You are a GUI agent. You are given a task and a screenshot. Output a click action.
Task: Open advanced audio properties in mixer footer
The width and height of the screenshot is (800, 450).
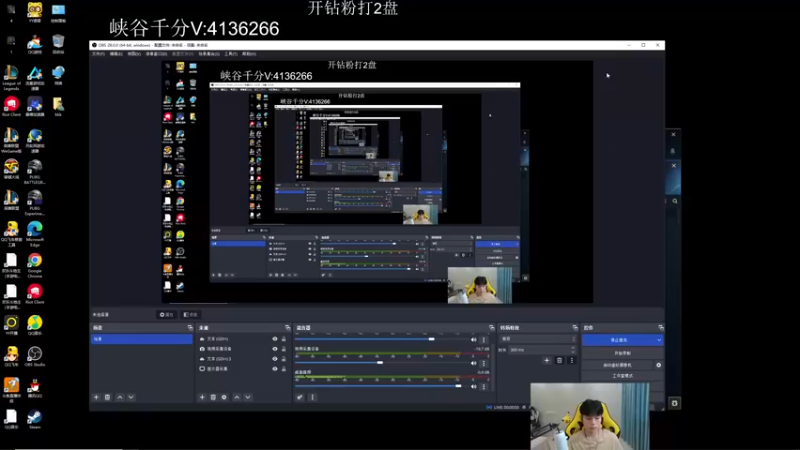pyautogui.click(x=300, y=397)
